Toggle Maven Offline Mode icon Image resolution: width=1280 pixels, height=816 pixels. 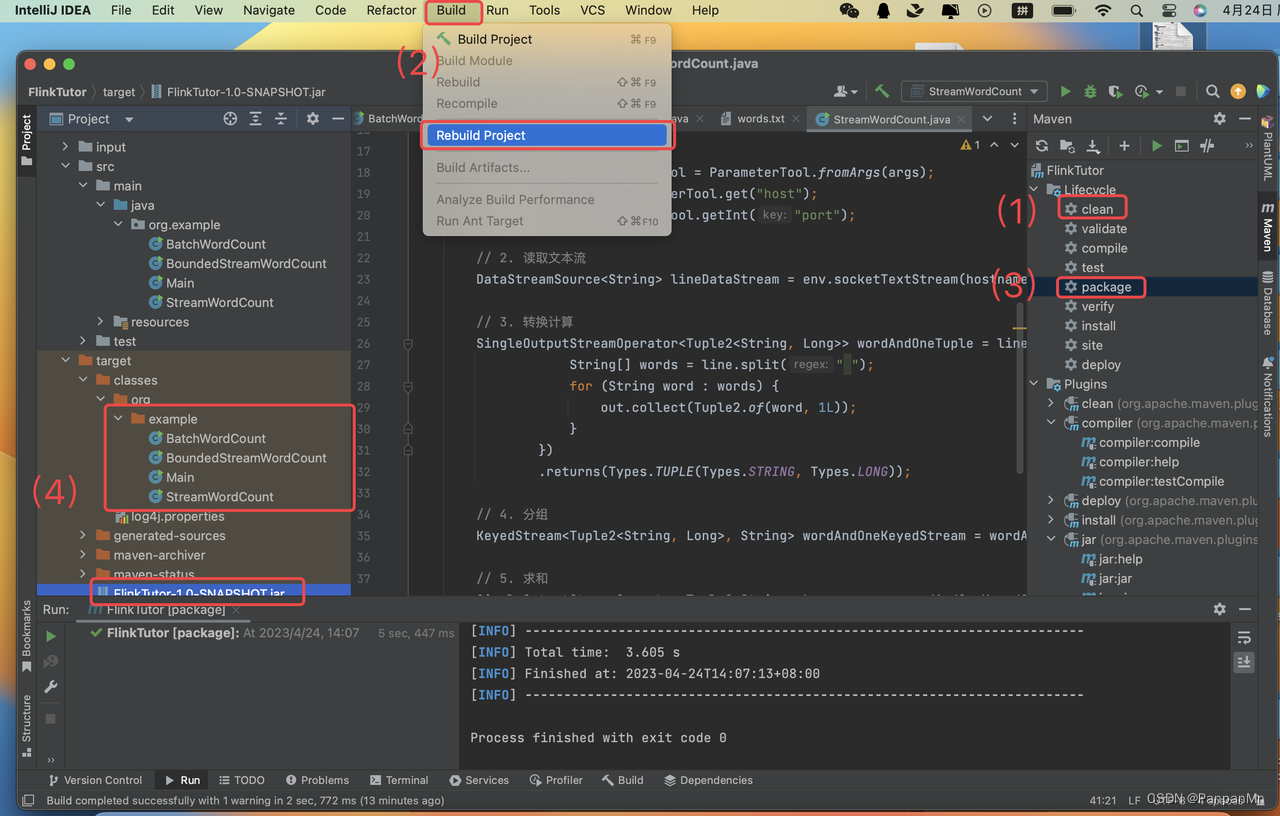(1207, 146)
